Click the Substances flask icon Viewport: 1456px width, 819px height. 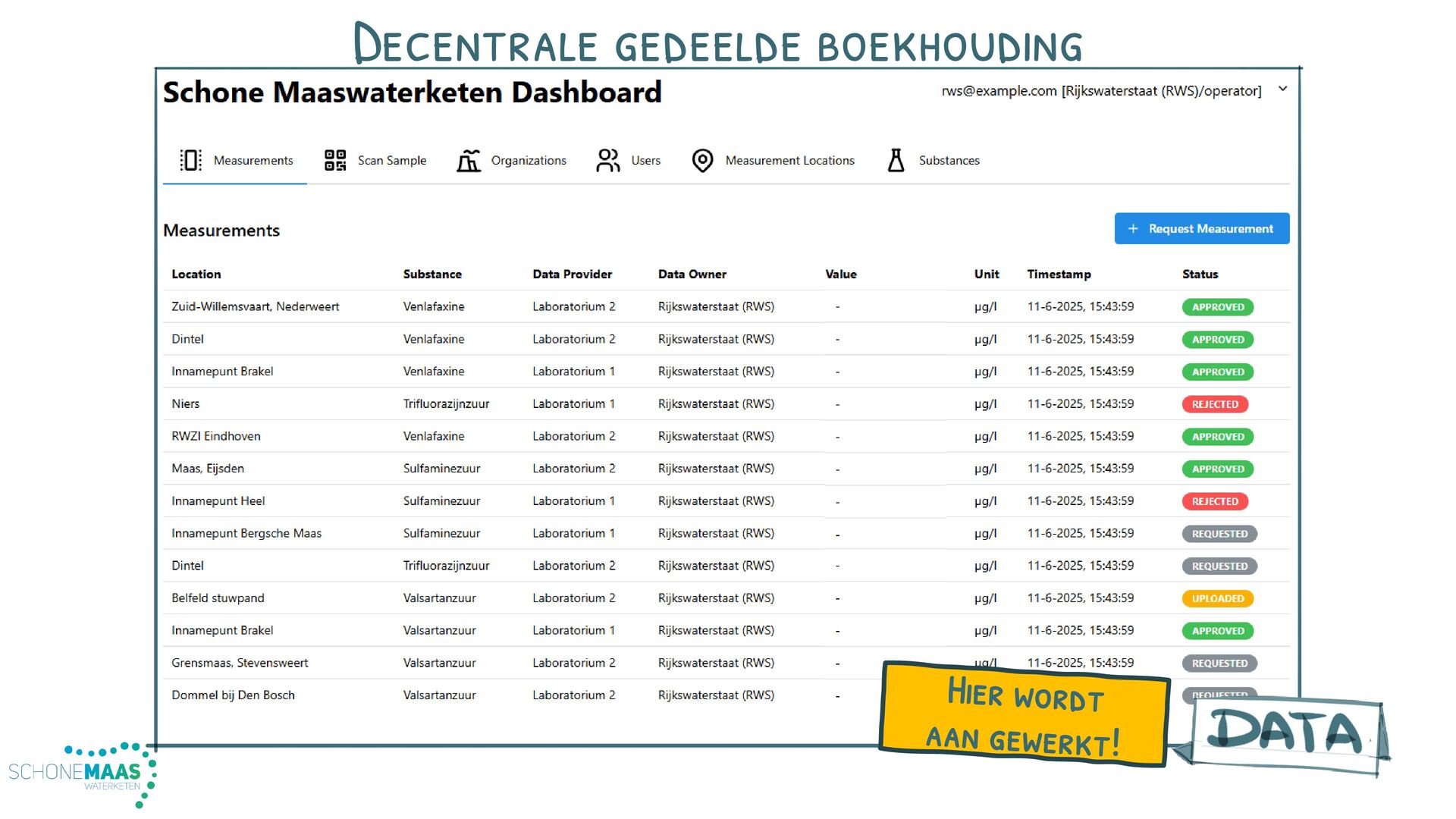[x=896, y=160]
